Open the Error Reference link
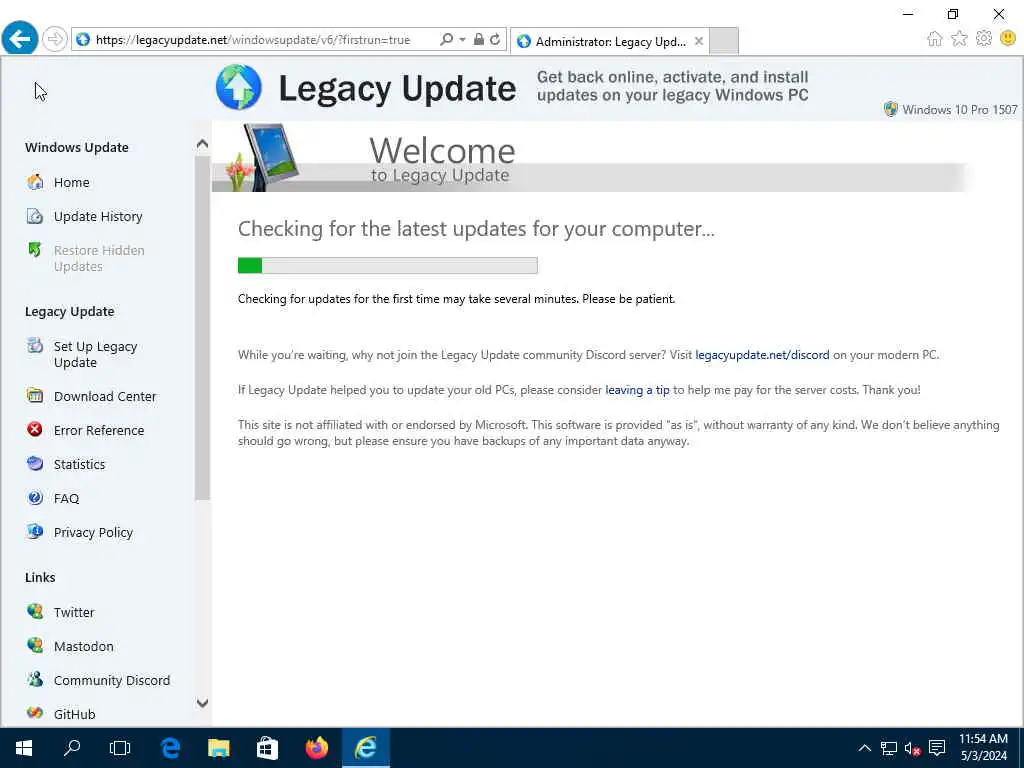 click(99, 430)
